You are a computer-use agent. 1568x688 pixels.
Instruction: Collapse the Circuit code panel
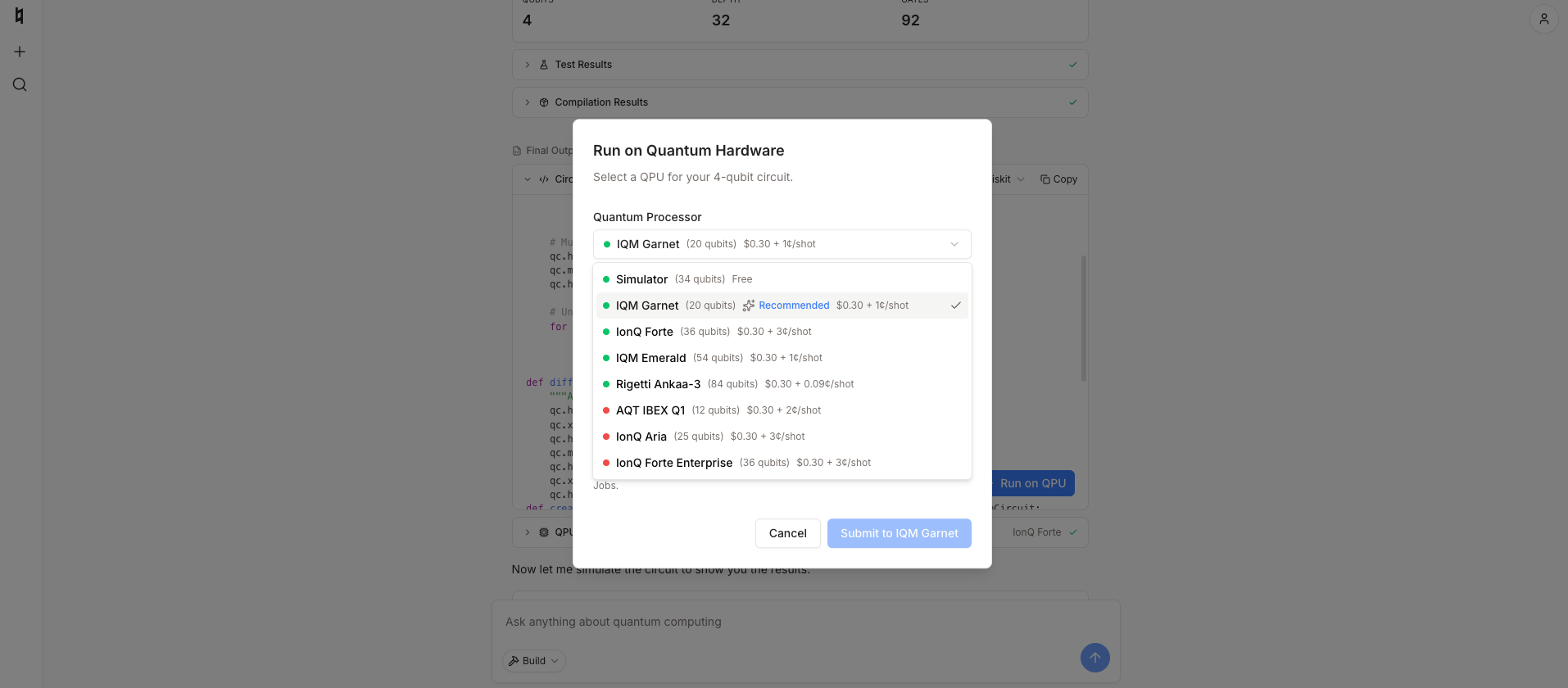527,179
